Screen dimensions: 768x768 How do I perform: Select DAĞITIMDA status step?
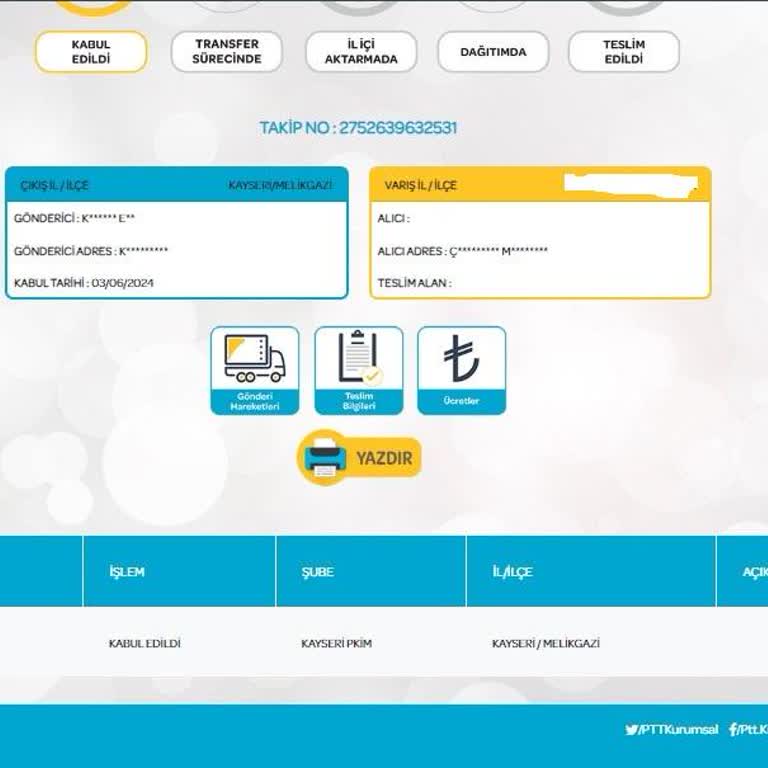[493, 51]
